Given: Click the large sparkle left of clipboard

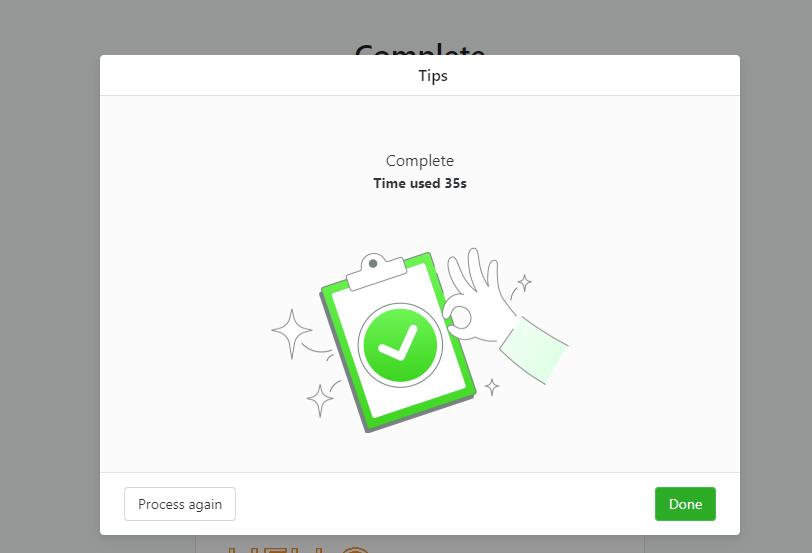Looking at the screenshot, I should pos(292,333).
